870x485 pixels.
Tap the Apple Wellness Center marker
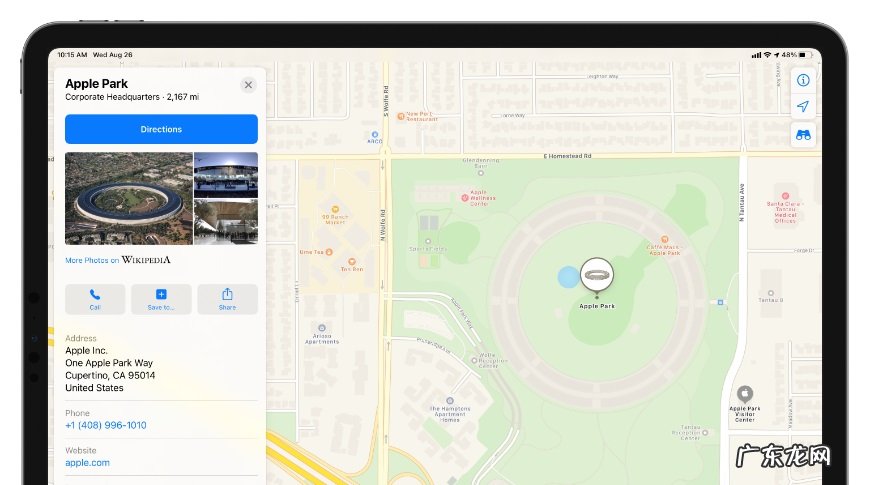(465, 198)
